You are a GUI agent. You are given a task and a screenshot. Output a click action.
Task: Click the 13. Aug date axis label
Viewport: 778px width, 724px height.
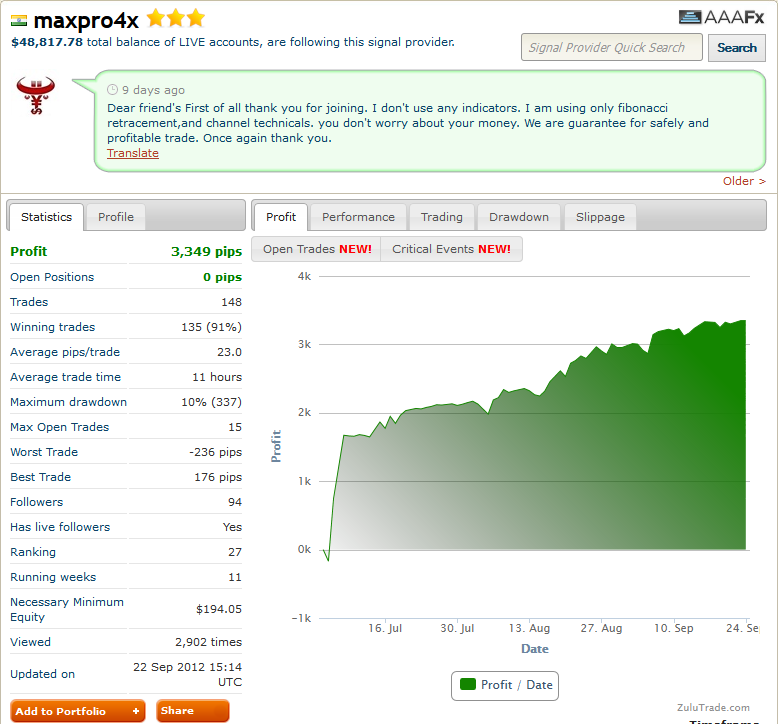[529, 628]
